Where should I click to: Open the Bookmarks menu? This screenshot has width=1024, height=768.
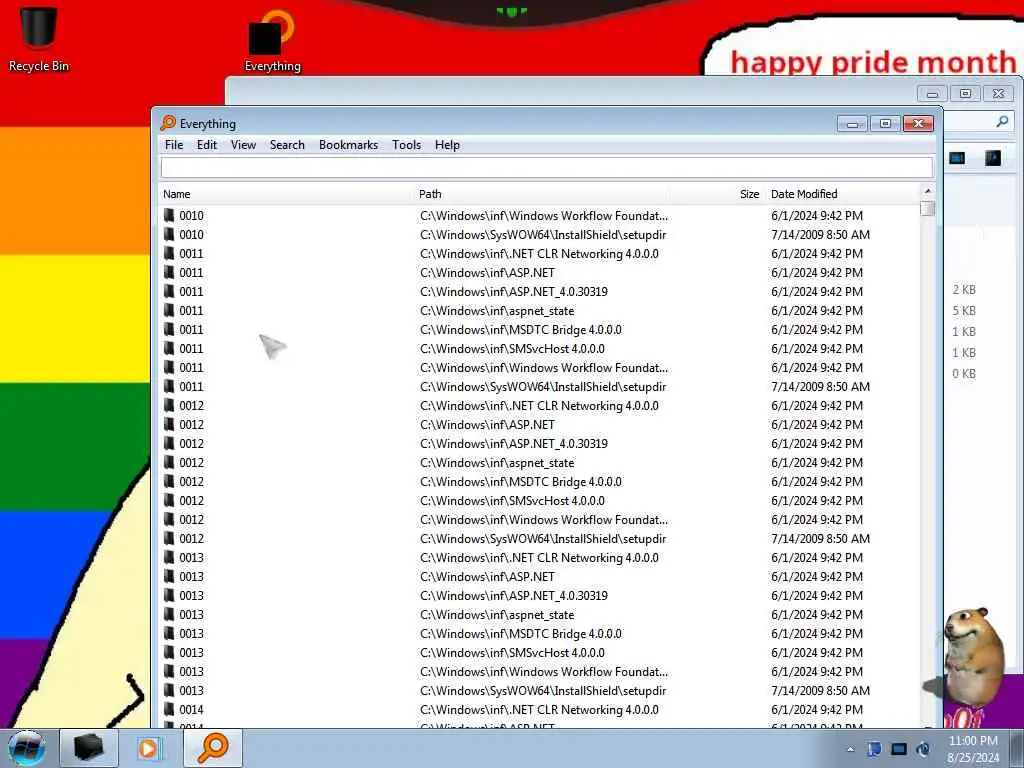[x=348, y=145]
